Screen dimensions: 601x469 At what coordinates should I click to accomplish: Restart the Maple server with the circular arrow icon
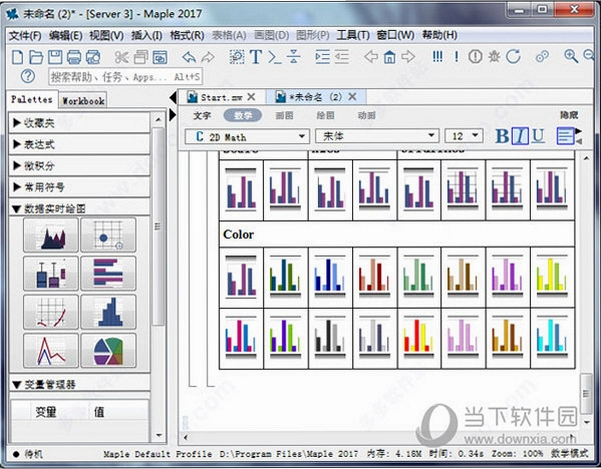513,57
